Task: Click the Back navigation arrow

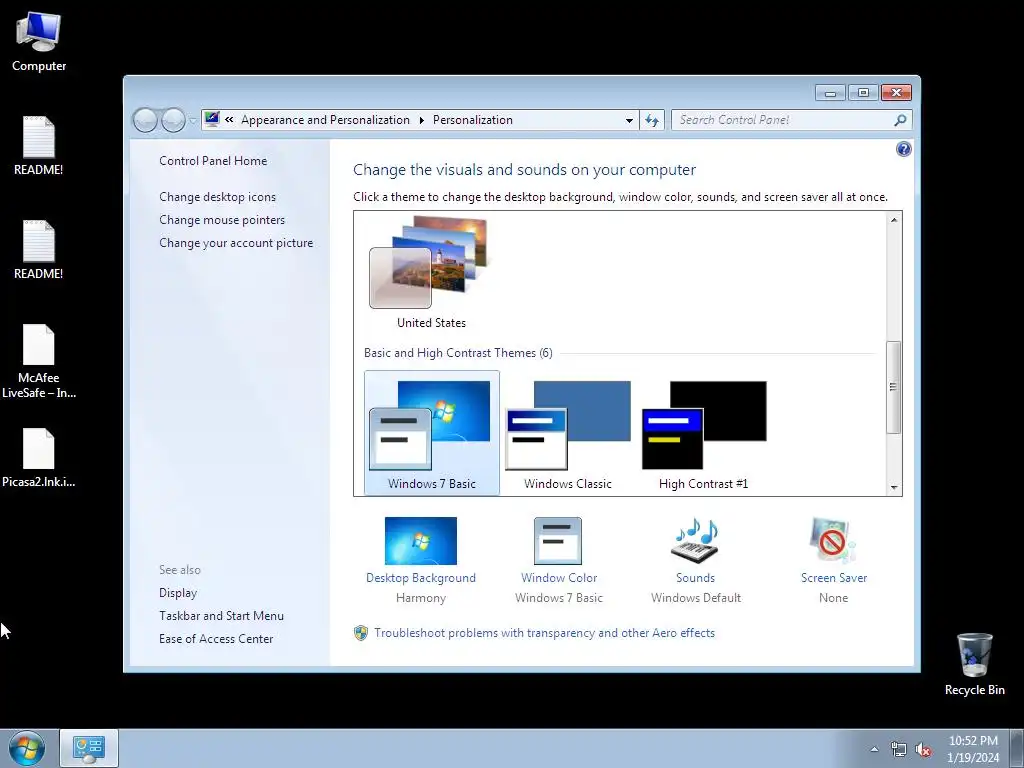Action: (x=145, y=120)
